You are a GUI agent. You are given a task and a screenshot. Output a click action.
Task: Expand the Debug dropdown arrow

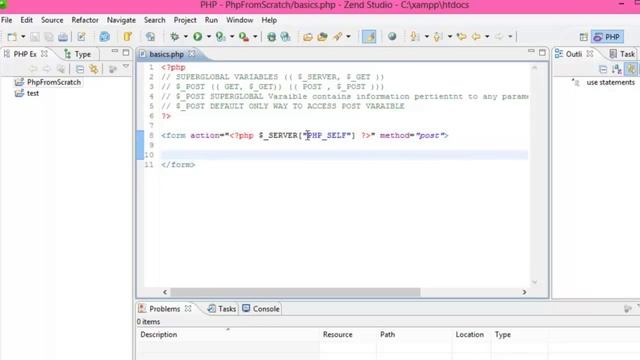point(186,37)
